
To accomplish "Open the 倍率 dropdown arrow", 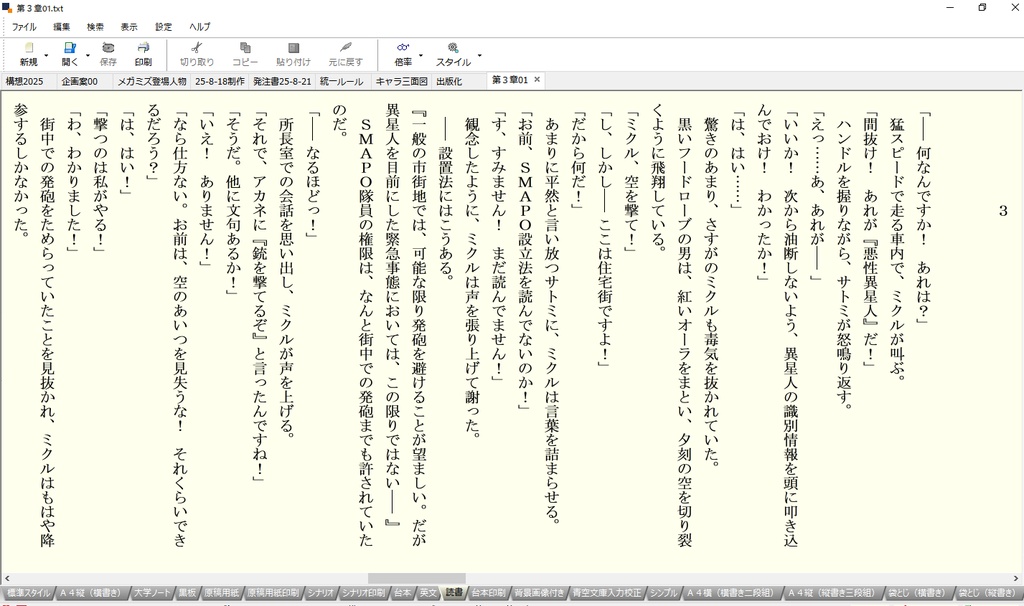I will pos(421,56).
